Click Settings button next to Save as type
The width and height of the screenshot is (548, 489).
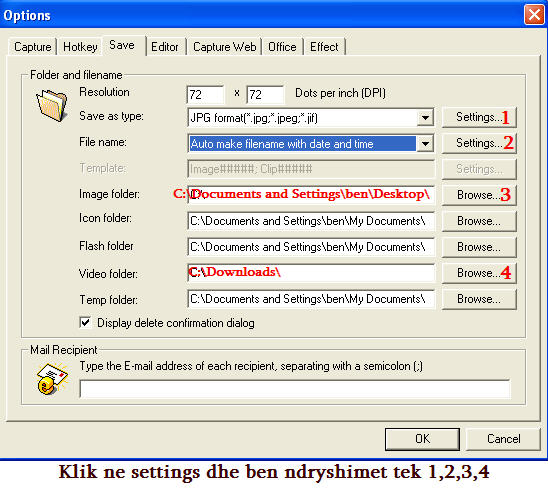479,117
